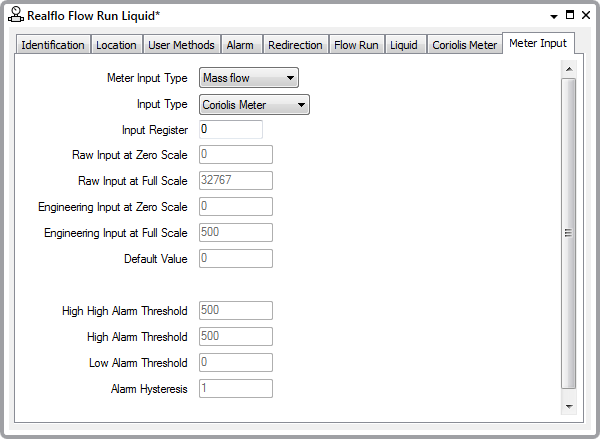This screenshot has width=600, height=439.
Task: Click the Input Register label
Action: coord(155,130)
